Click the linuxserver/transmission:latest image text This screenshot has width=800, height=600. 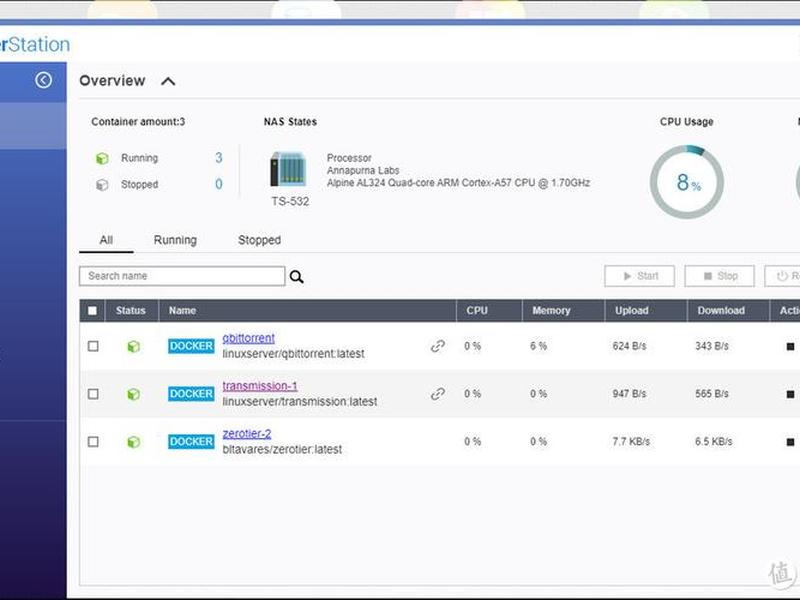click(x=299, y=402)
